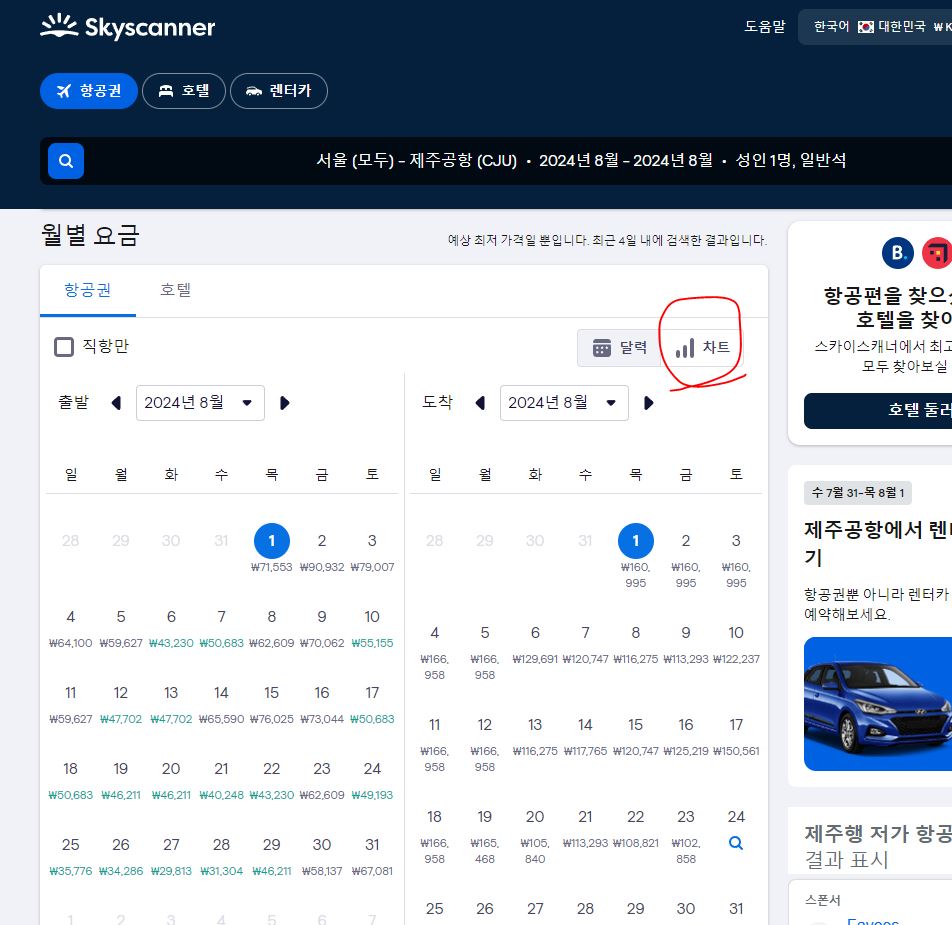Image resolution: width=952 pixels, height=925 pixels.
Task: Click the blue search magnifier icon
Action: pos(65,160)
